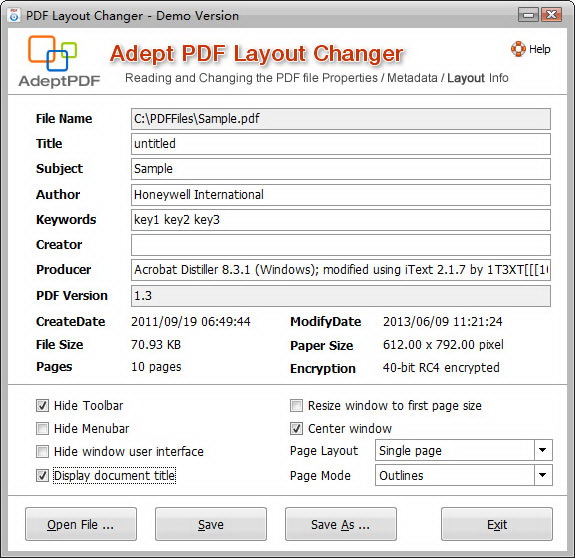The image size is (575, 558).
Task: Click the Exit button
Action: (x=497, y=524)
